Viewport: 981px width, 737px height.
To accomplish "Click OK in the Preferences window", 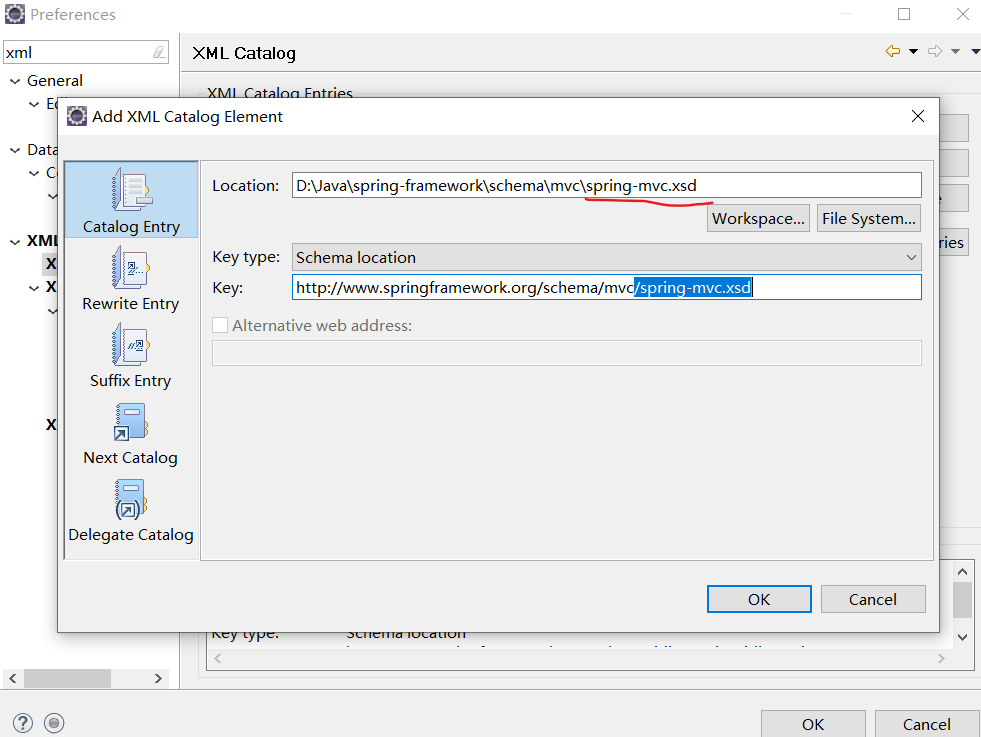I will coord(813,724).
